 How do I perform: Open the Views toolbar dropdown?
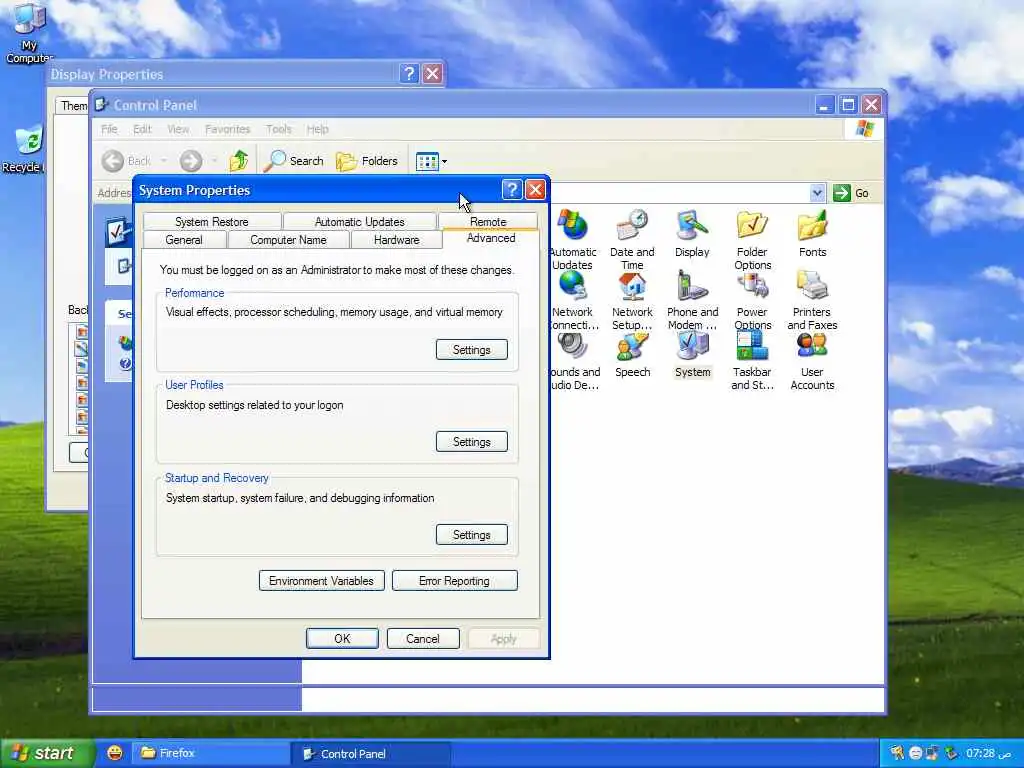point(431,161)
